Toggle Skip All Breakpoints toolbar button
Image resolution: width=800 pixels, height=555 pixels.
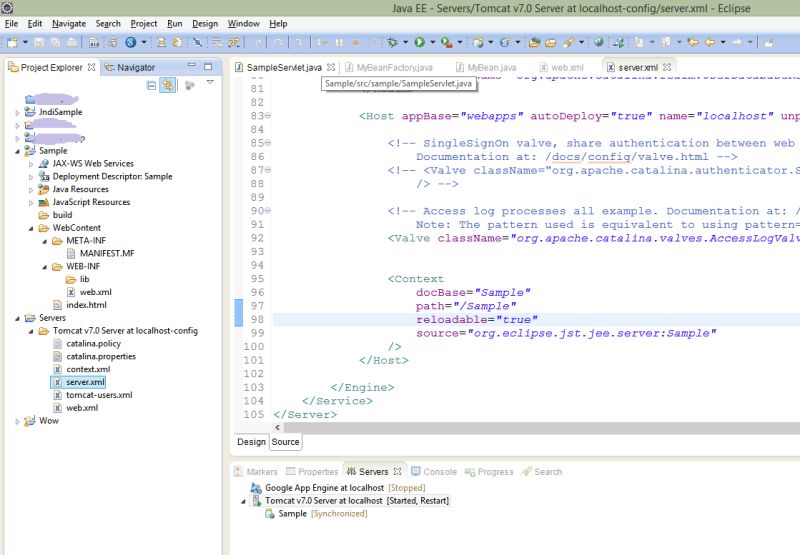tap(197, 42)
